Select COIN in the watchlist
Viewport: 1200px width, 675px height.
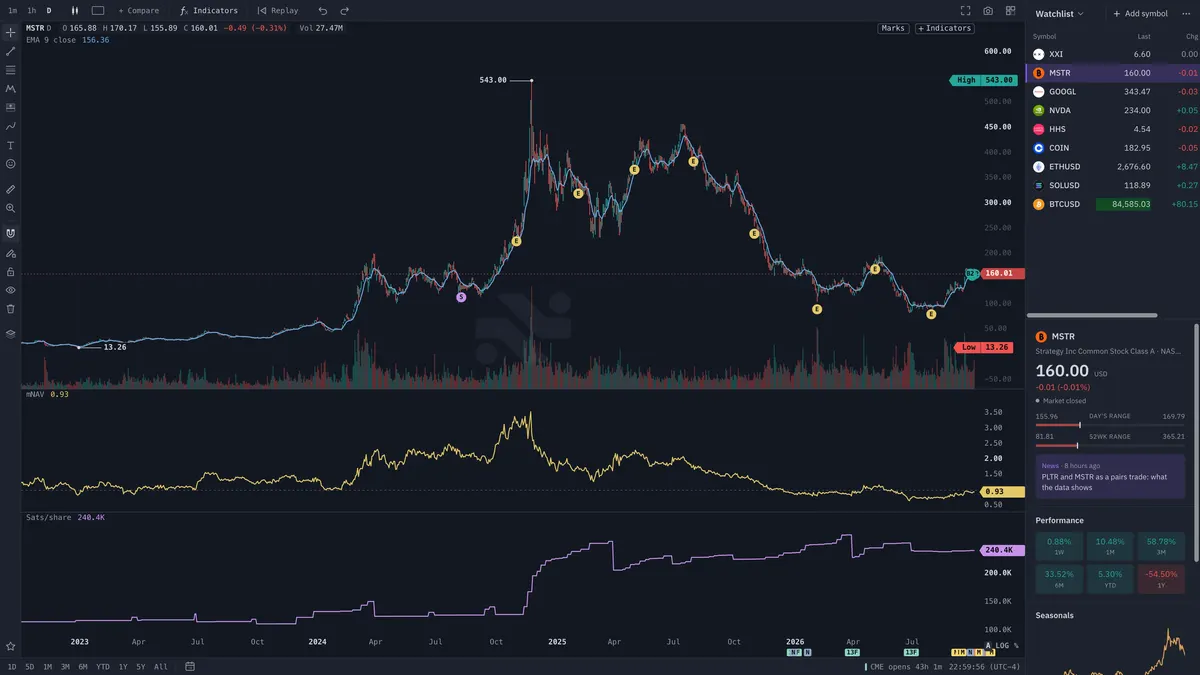click(x=1113, y=148)
